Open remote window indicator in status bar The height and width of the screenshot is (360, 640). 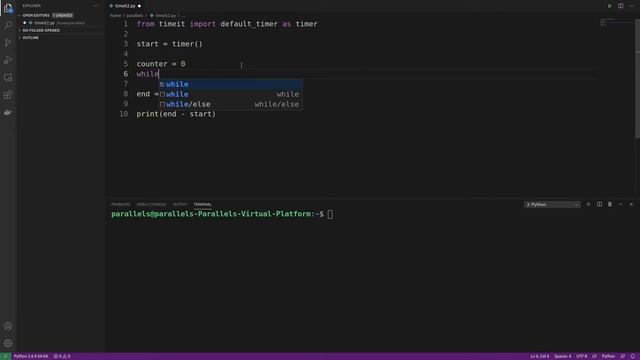pyautogui.click(x=5, y=356)
